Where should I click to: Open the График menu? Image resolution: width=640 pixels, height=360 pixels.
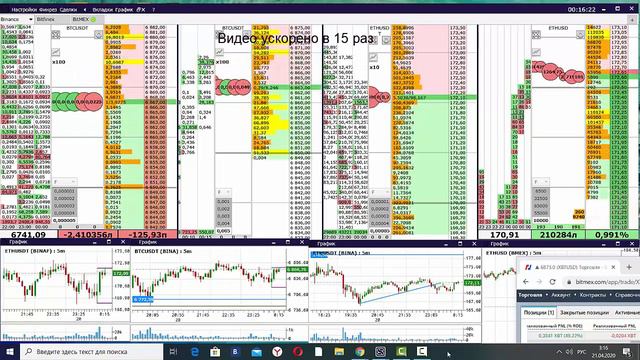pos(124,9)
